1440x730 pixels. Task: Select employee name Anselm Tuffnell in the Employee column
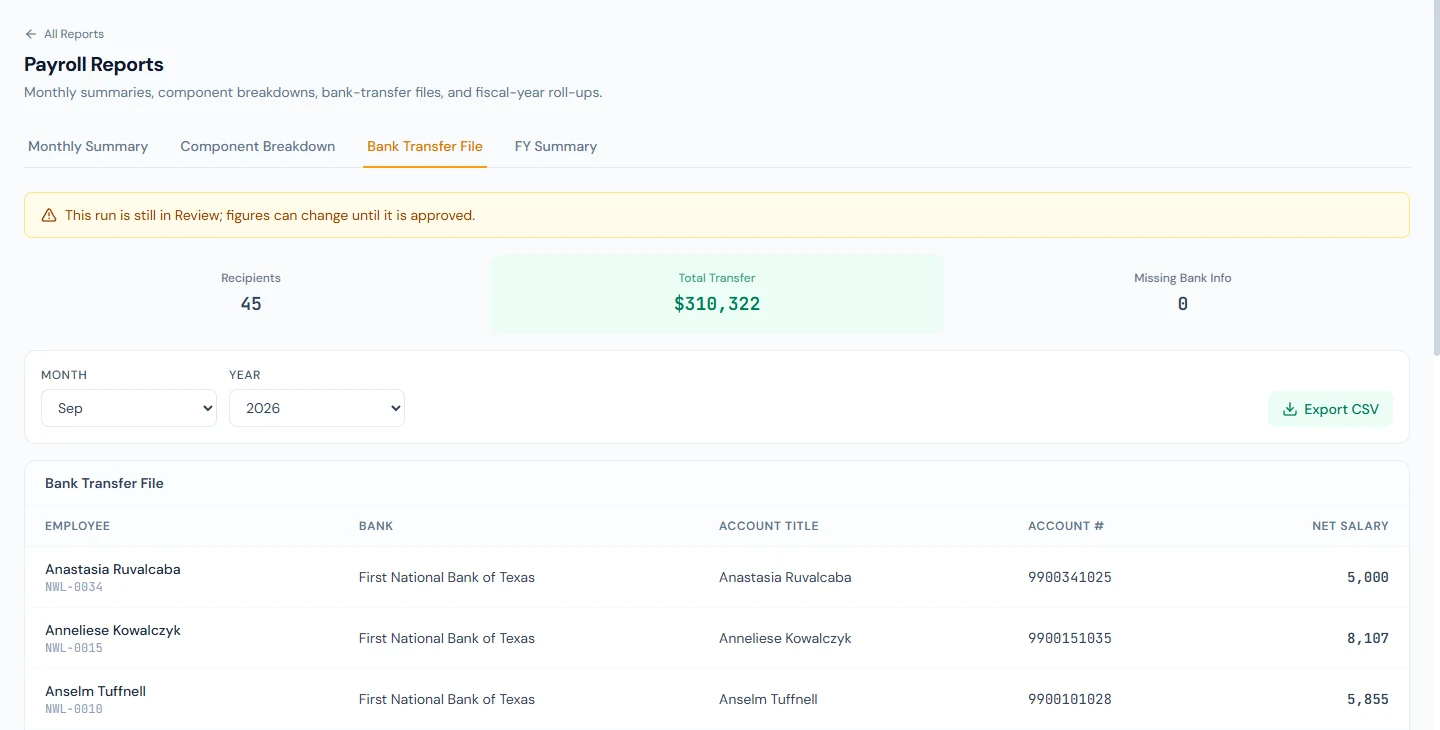tap(96, 691)
